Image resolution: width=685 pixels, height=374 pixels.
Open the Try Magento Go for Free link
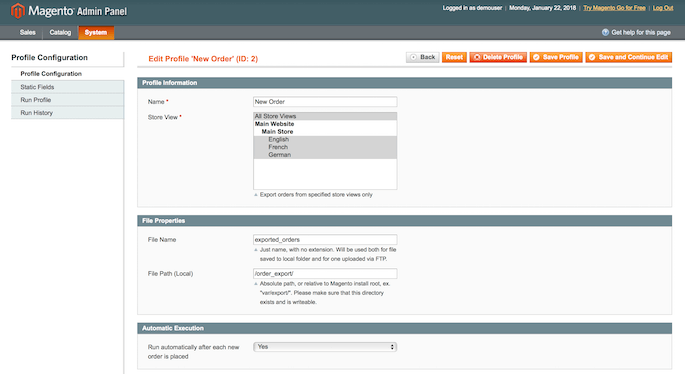(x=614, y=8)
